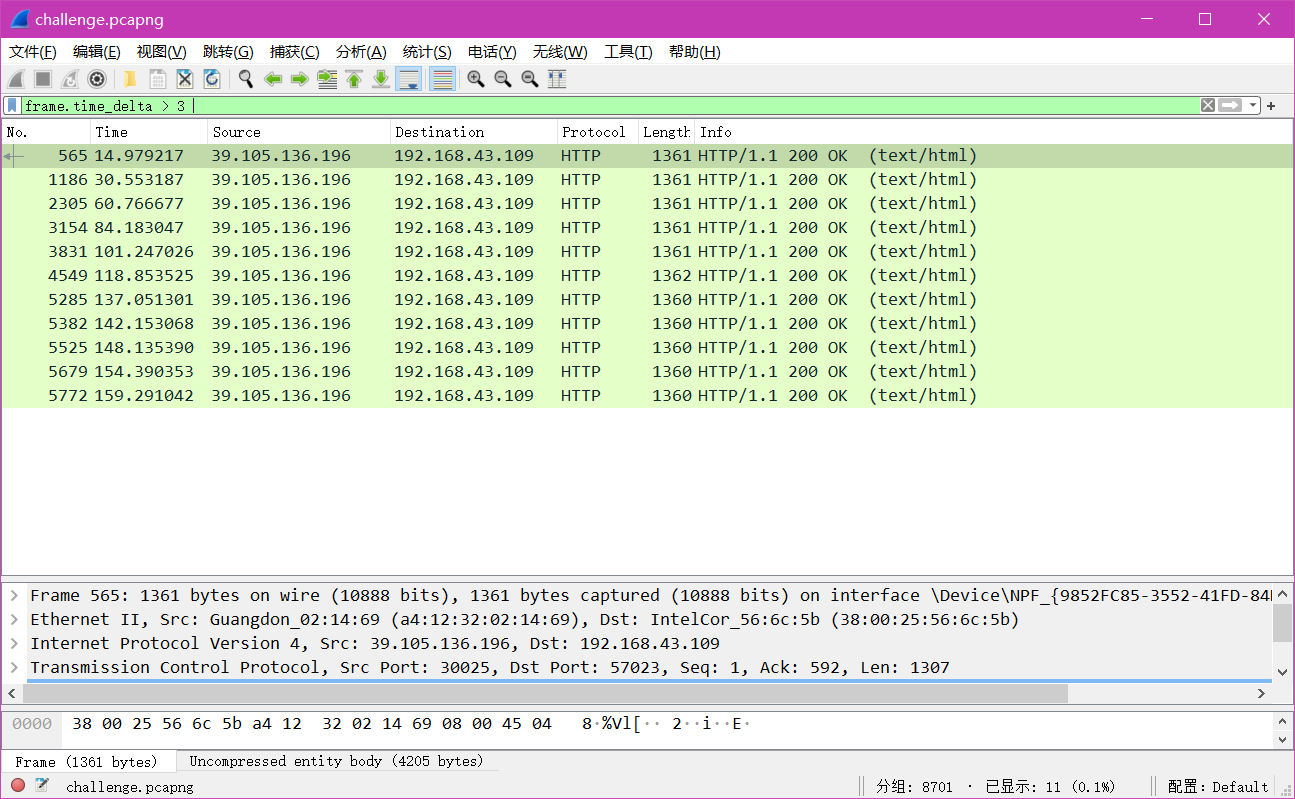1295x799 pixels.
Task: Open the 编辑(E) menu
Action: tap(97, 52)
